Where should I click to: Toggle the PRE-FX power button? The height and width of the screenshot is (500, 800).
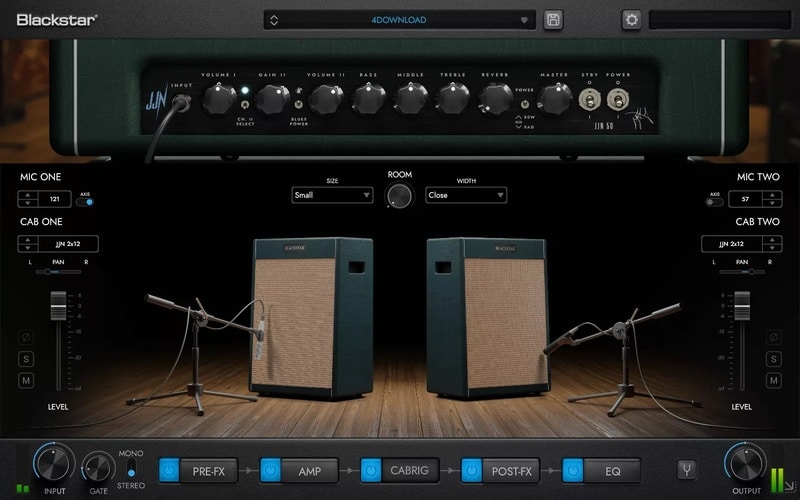click(170, 470)
